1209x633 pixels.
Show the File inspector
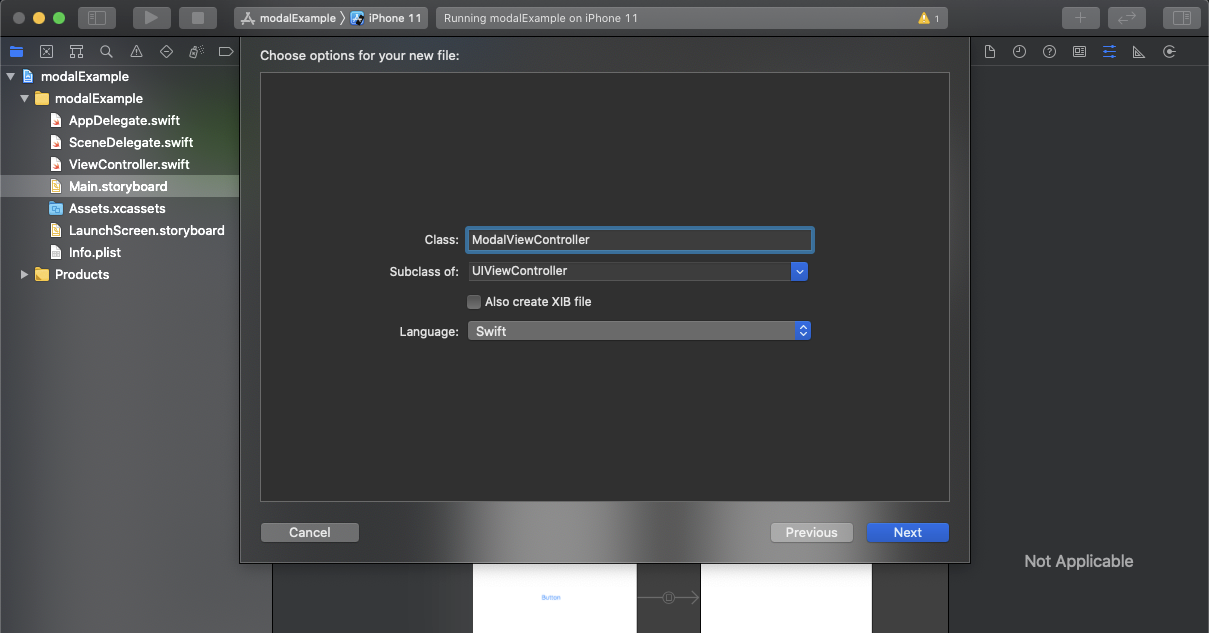[x=989, y=52]
